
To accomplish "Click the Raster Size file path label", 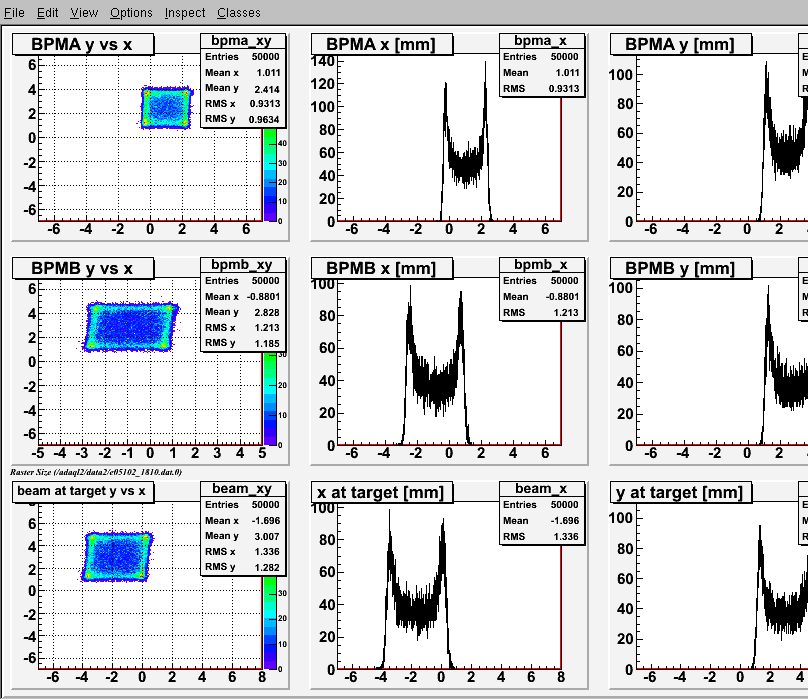I will click(x=96, y=472).
